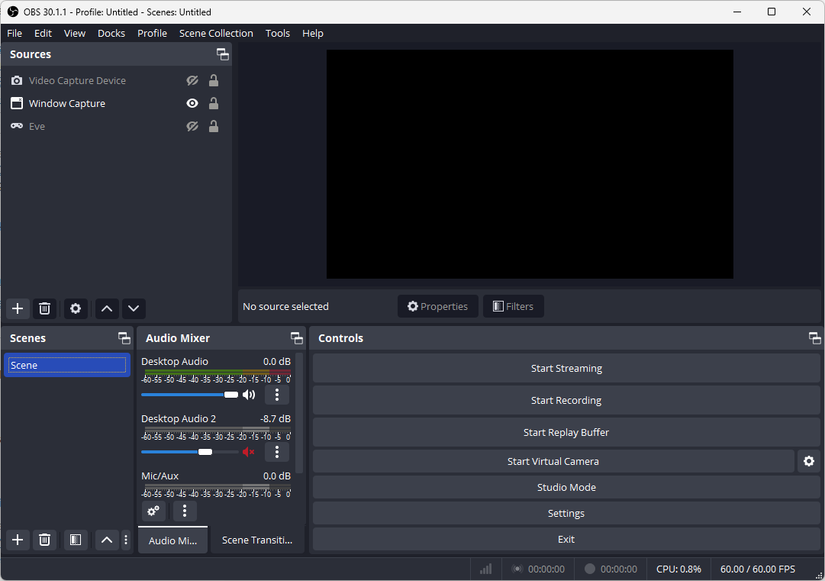
Task: Open Virtual Camera configuration gear
Action: (808, 461)
